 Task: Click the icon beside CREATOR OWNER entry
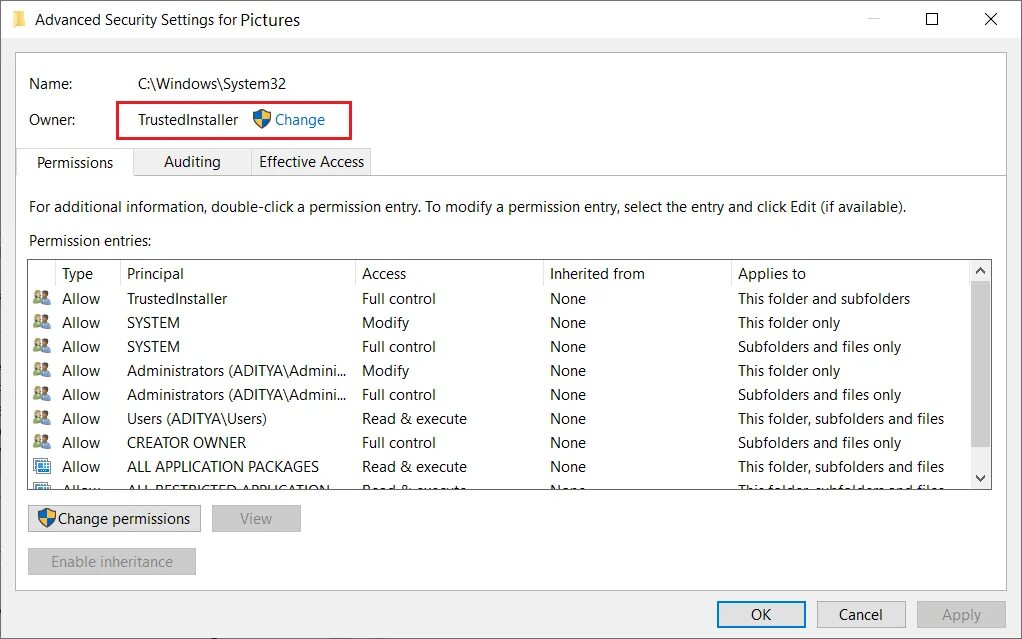click(42, 442)
